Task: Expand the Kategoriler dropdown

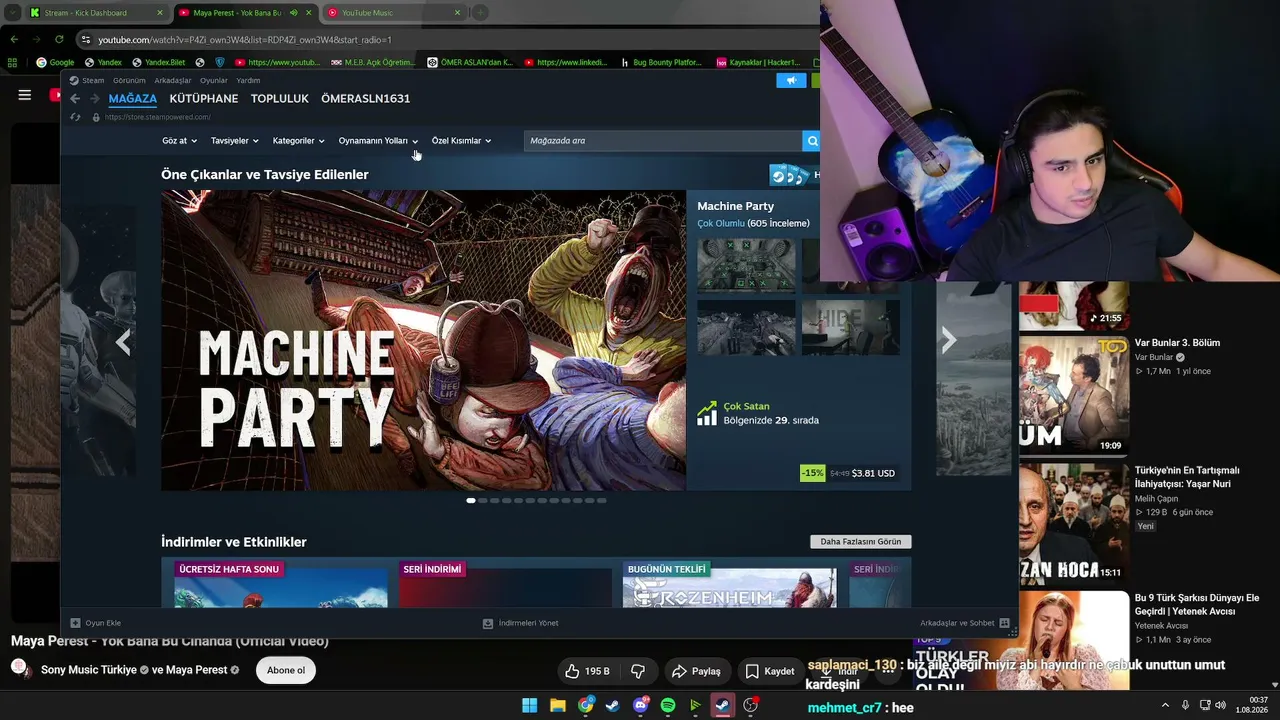Action: coord(299,141)
